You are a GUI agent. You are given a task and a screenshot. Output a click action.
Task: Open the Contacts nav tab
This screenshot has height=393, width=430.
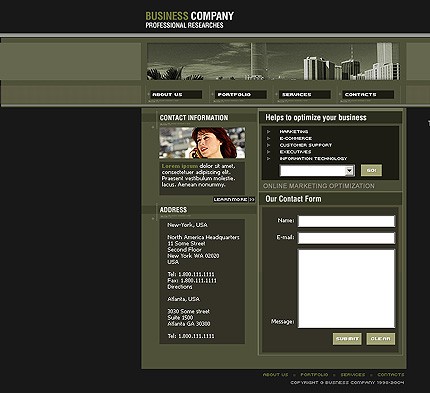point(368,95)
